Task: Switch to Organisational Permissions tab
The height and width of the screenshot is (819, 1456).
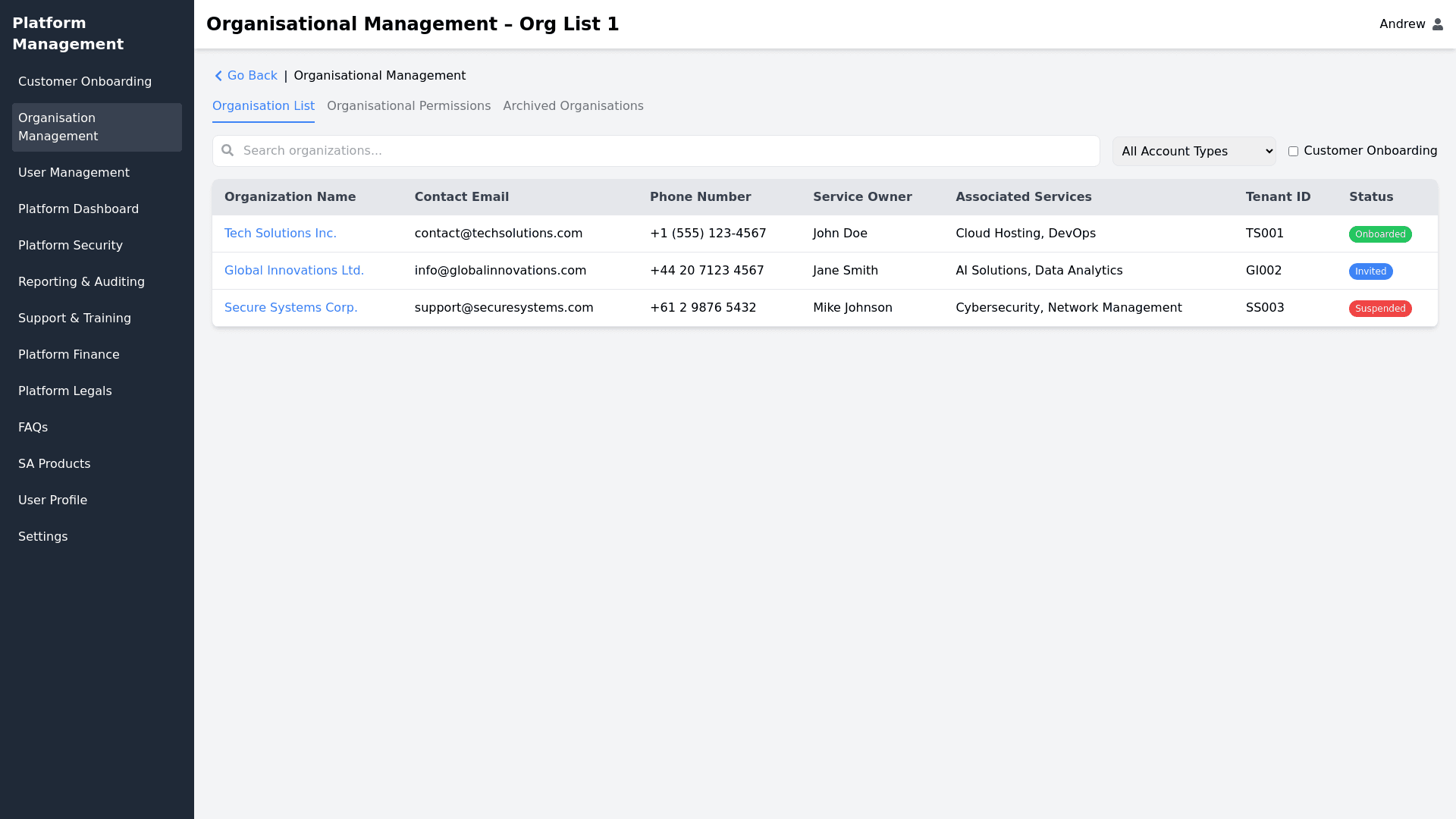Action: (408, 106)
